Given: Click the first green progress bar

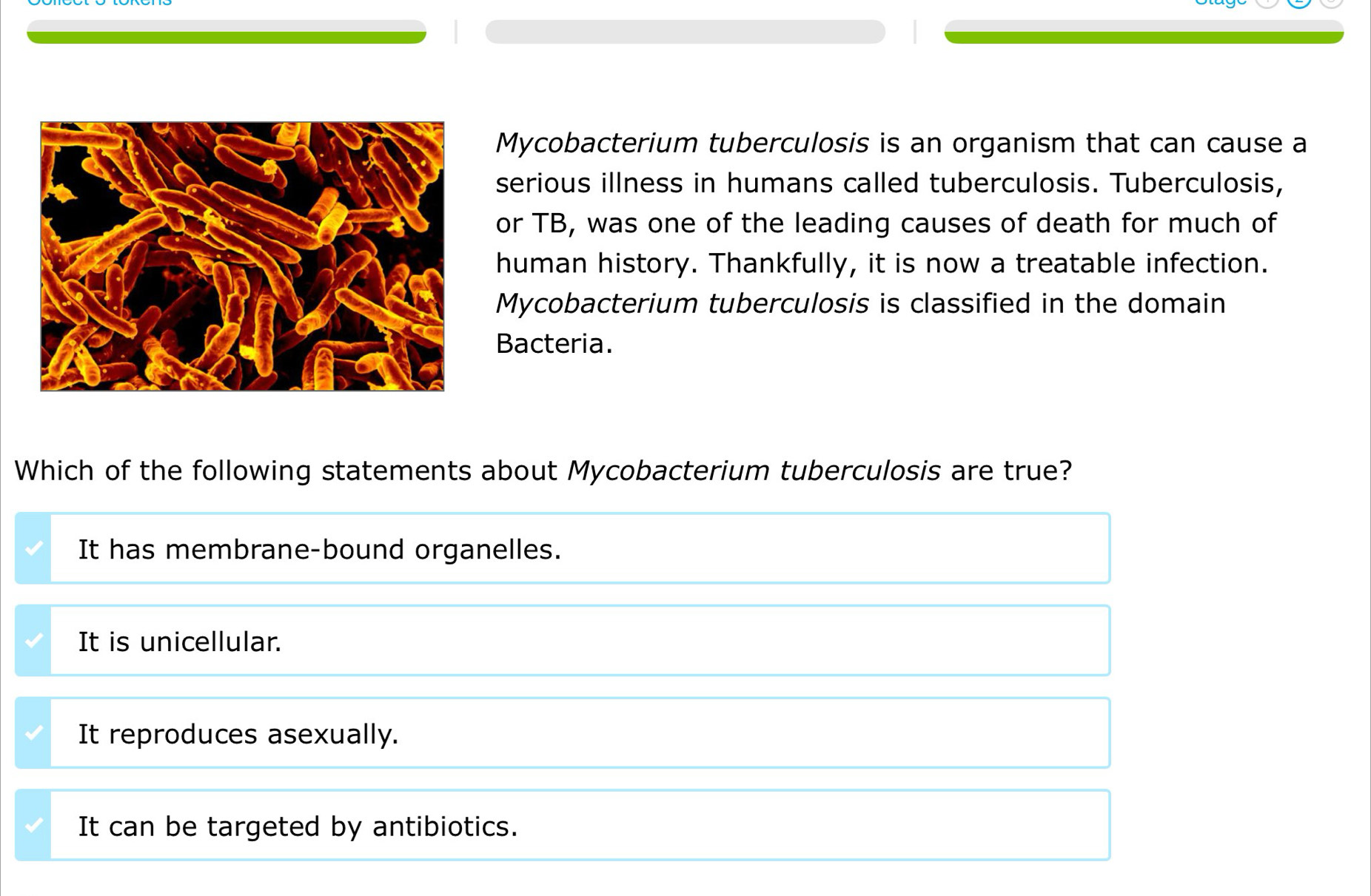Looking at the screenshot, I should point(226,33).
